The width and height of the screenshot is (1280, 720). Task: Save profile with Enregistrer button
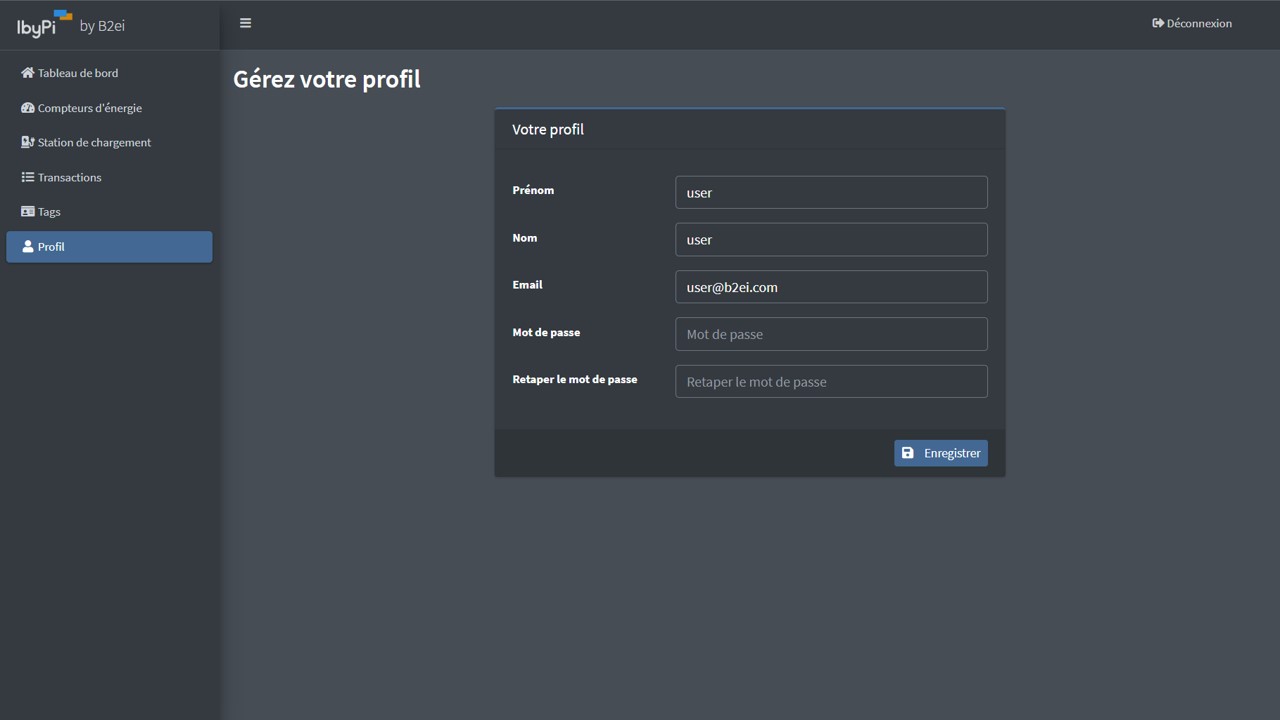click(x=941, y=453)
